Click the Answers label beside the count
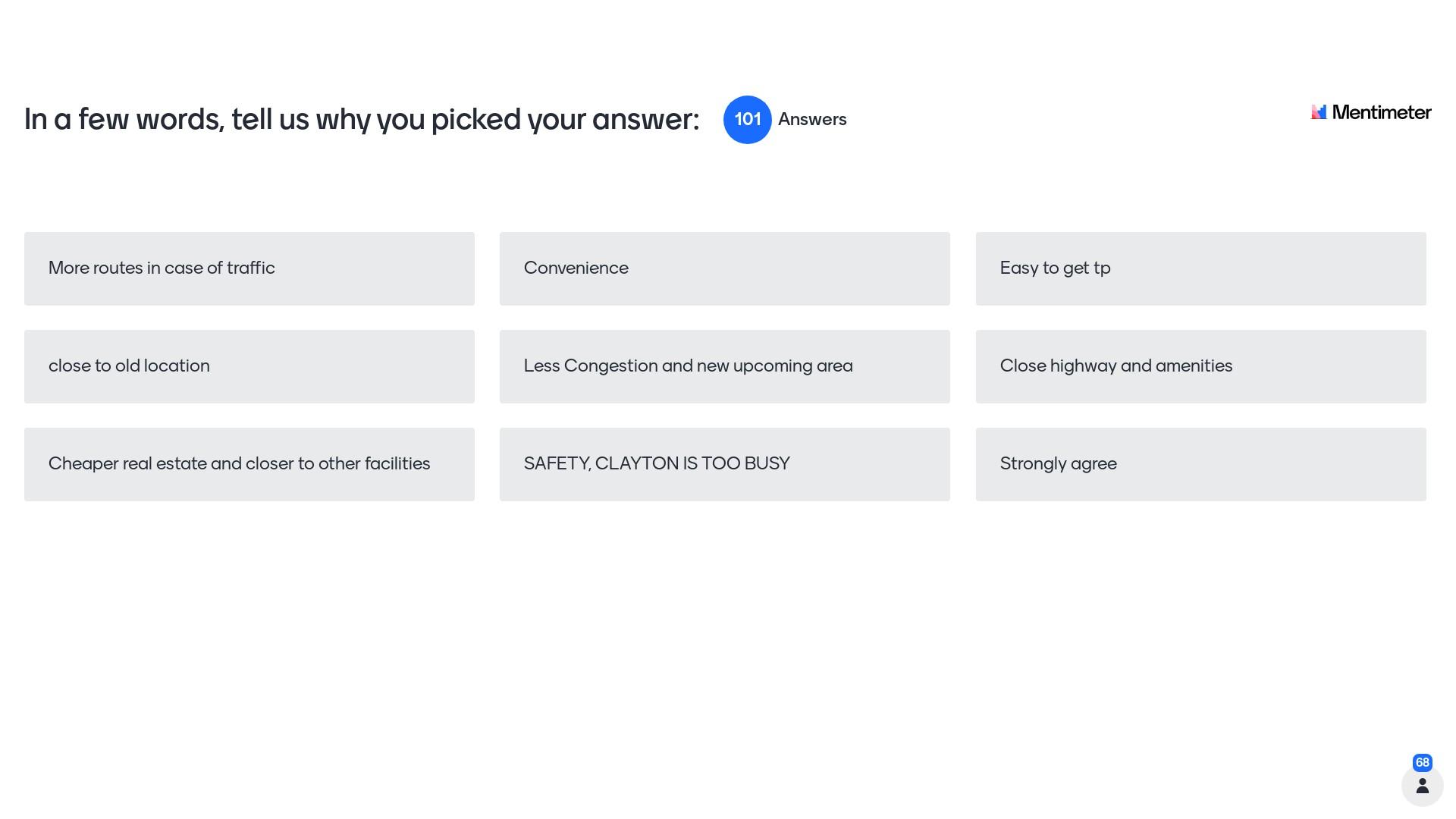Screen dimensions: 1456x819 click(812, 120)
